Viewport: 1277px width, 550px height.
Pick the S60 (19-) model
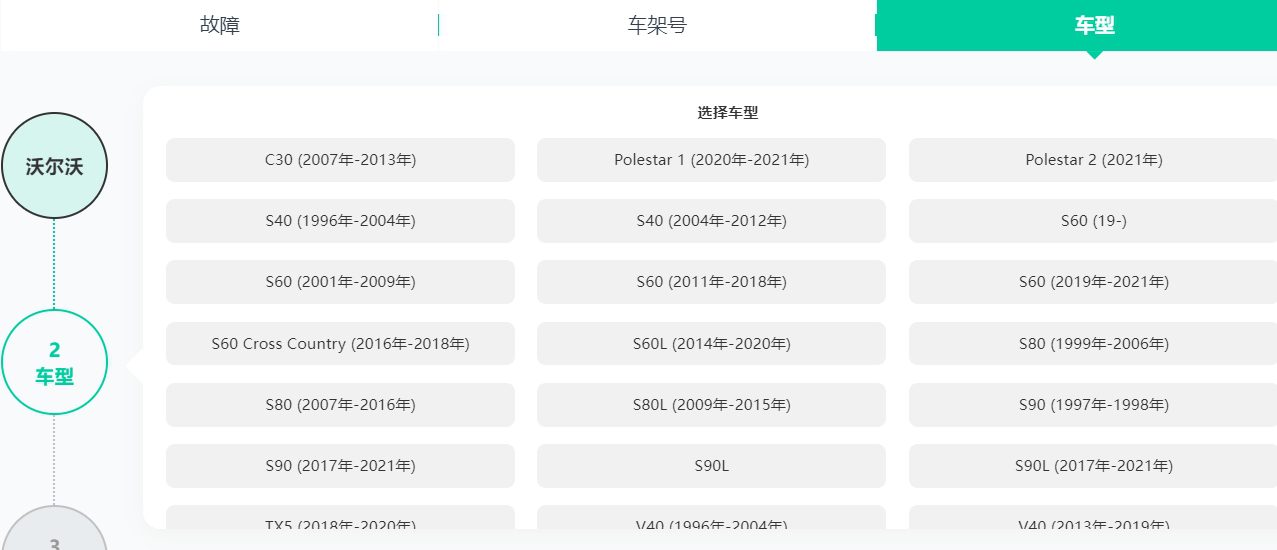[1093, 221]
